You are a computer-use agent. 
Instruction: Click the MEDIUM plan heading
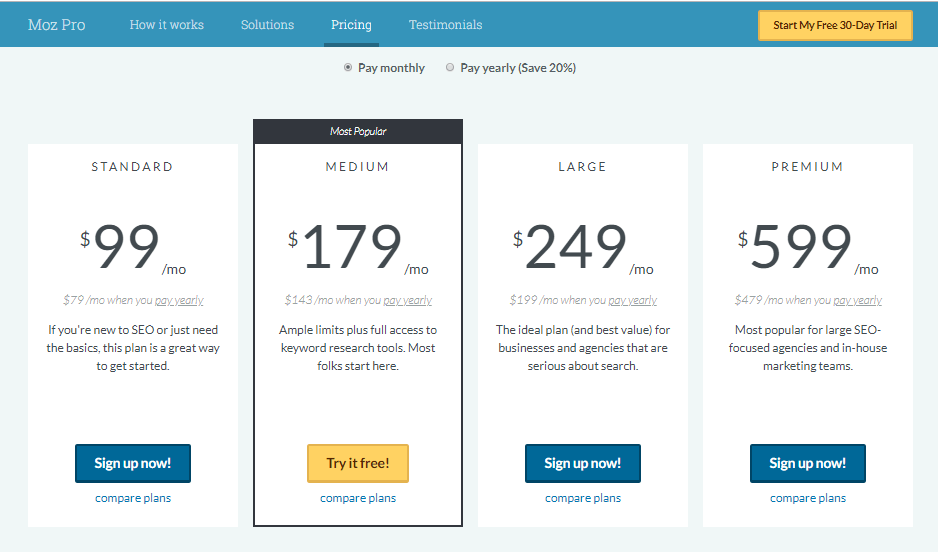point(357,167)
